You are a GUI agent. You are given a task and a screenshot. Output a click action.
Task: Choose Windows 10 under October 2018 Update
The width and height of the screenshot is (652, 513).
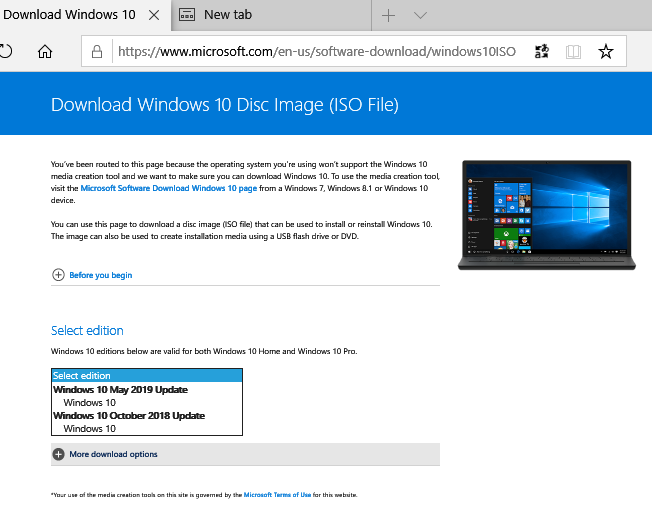pyautogui.click(x=89, y=429)
